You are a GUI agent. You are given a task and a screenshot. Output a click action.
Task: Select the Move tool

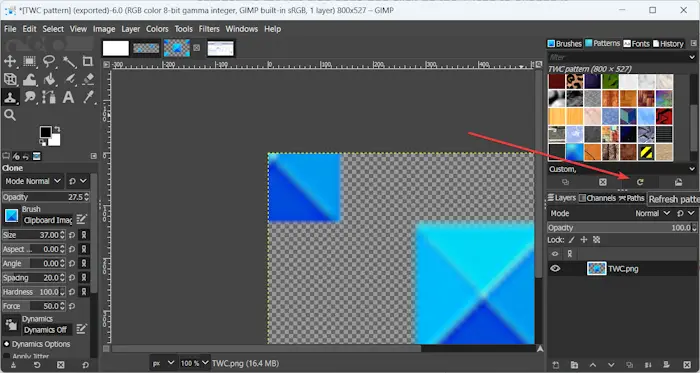pyautogui.click(x=10, y=61)
